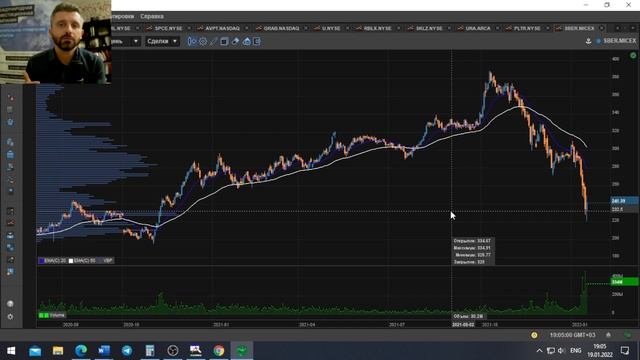This screenshot has width=640, height=360.
Task: Open the RBLX.NYSE chart tab
Action: click(378, 28)
